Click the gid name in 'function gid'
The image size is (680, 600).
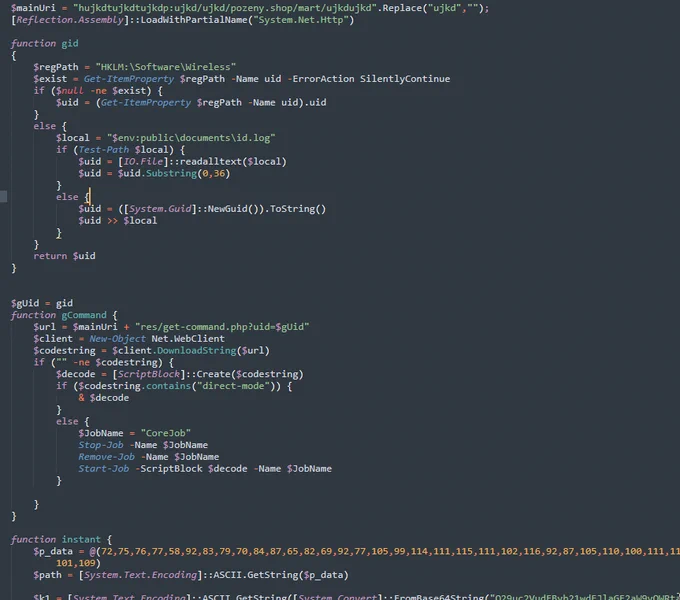point(70,43)
